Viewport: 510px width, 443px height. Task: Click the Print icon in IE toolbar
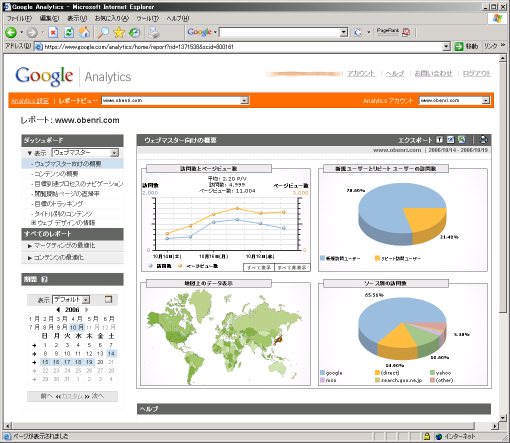154,32
